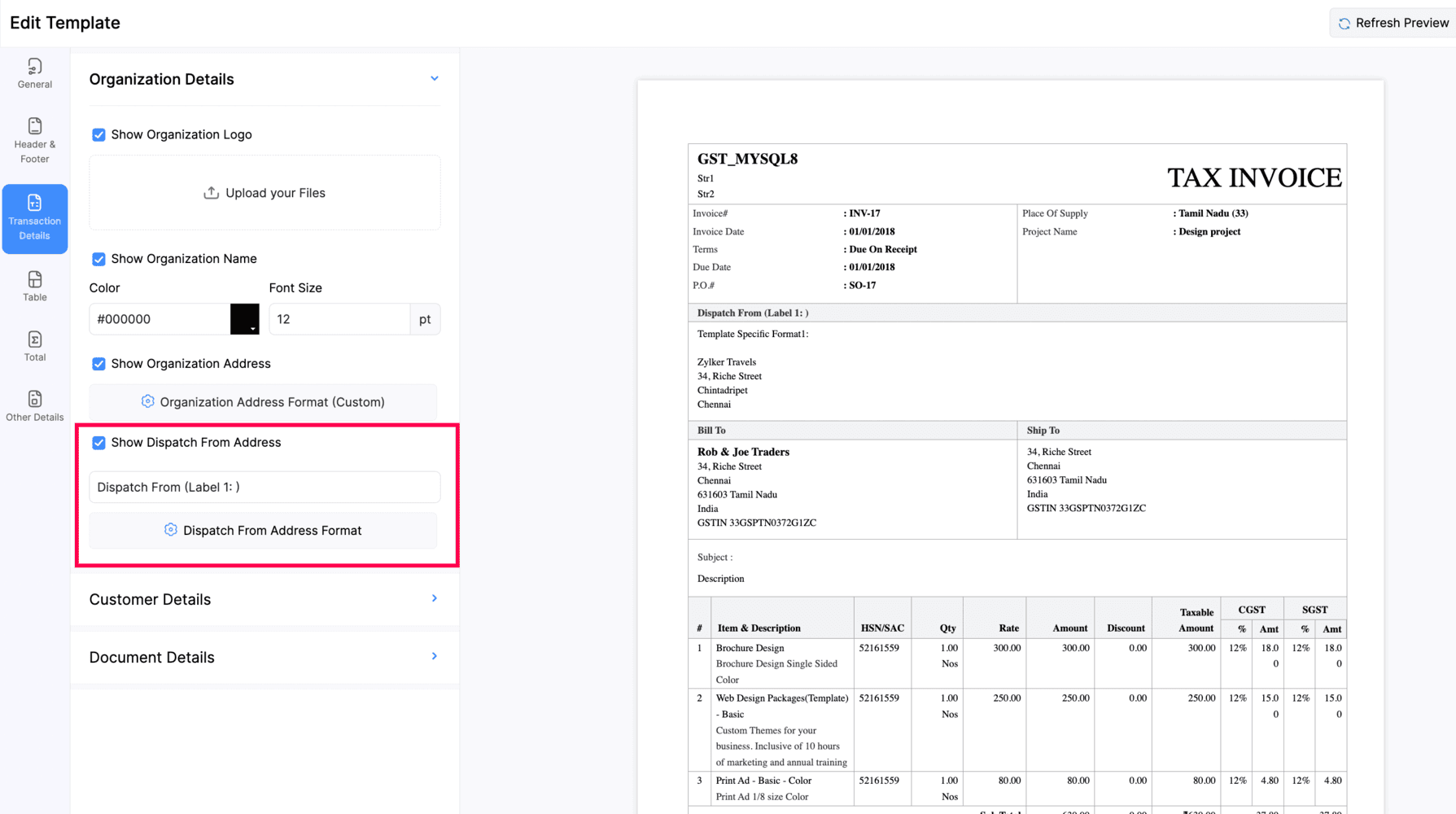The height and width of the screenshot is (814, 1456).
Task: Uncheck Show Organization Logo
Action: (98, 135)
